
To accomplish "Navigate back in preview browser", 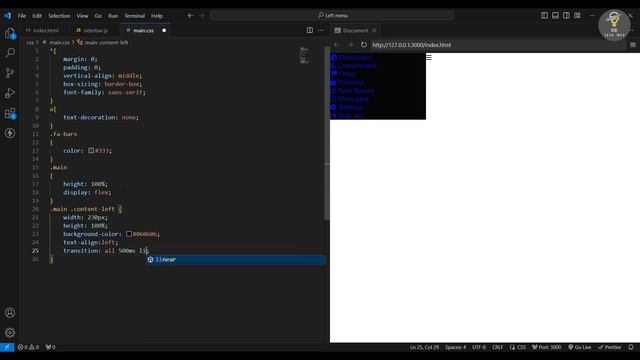I will coord(337,44).
